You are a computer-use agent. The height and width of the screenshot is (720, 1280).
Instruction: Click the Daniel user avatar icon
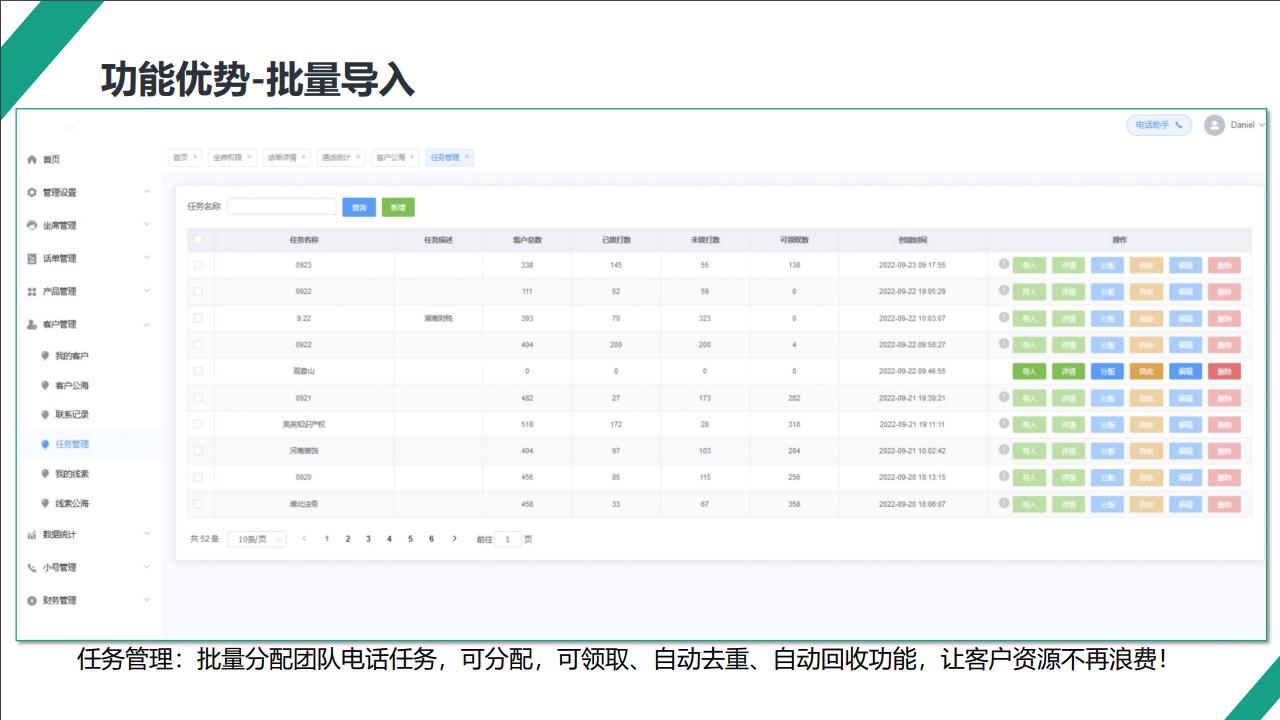(x=1214, y=125)
